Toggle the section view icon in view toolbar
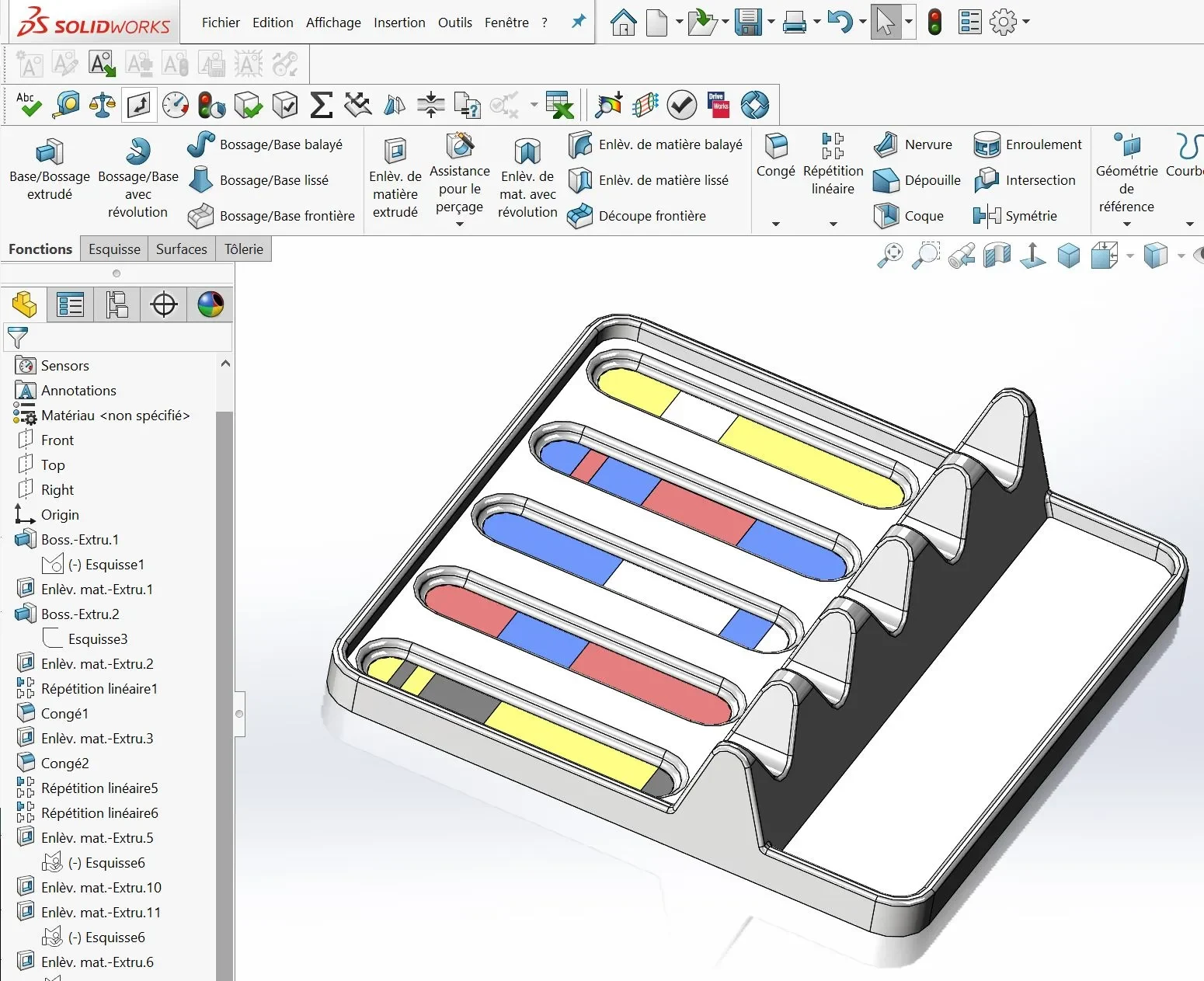 click(997, 255)
